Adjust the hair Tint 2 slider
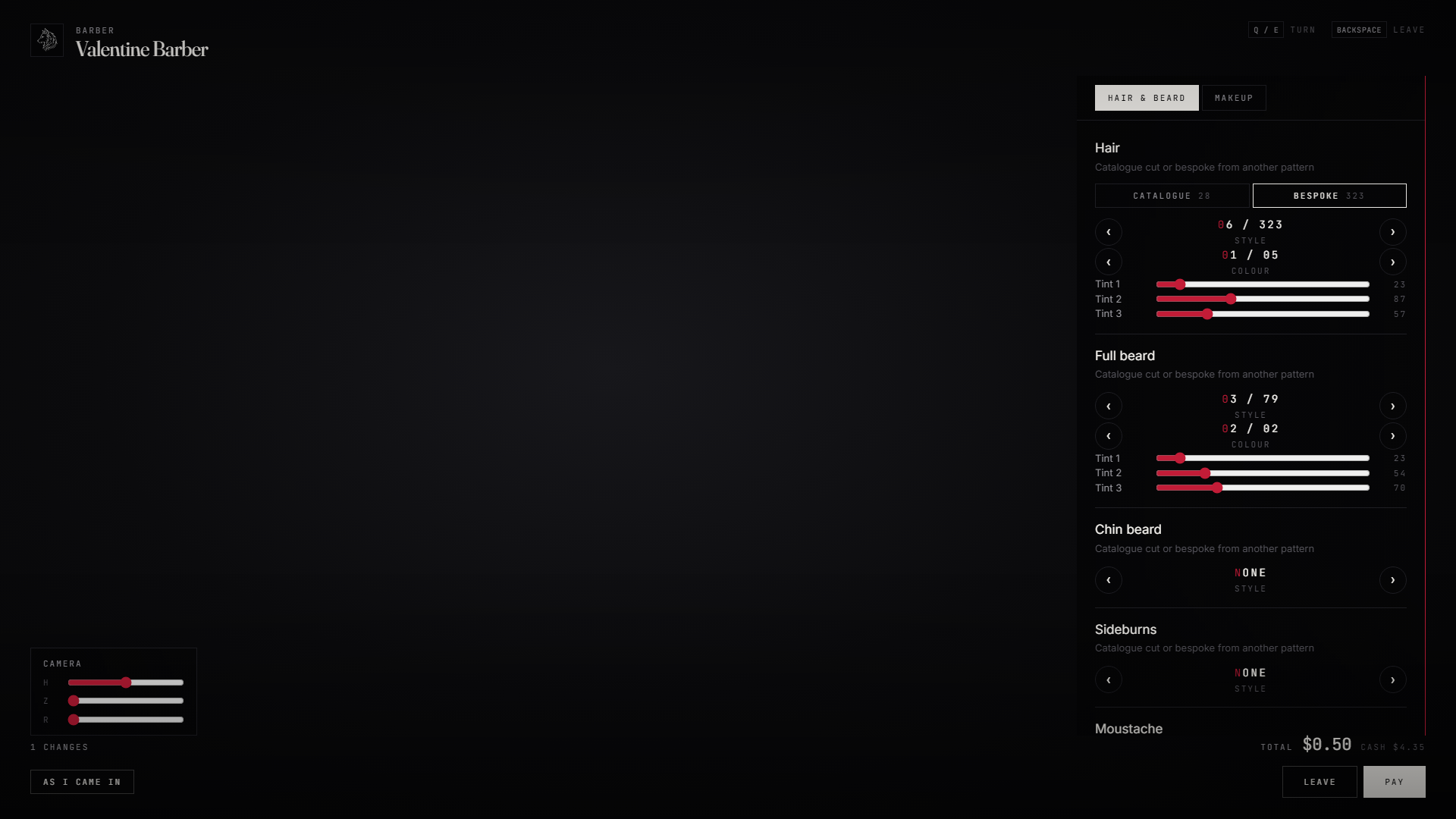This screenshot has width=1456, height=819. (1263, 299)
